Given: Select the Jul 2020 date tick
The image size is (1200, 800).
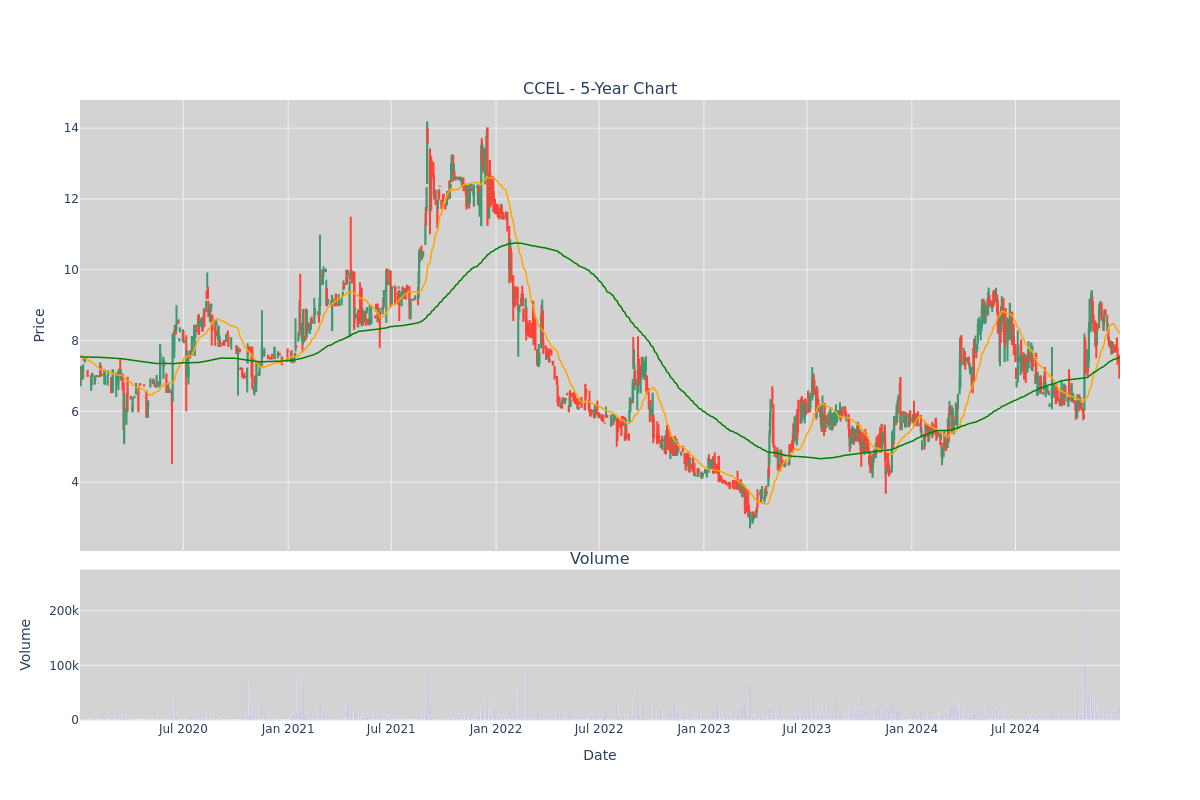Looking at the screenshot, I should click(x=183, y=729).
